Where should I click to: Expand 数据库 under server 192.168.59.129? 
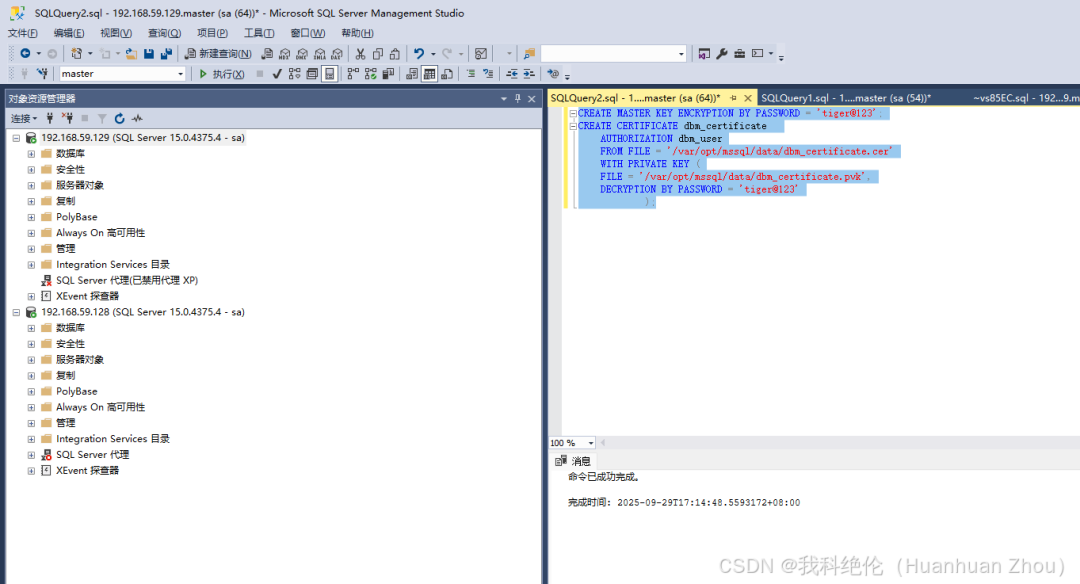[x=31, y=154]
